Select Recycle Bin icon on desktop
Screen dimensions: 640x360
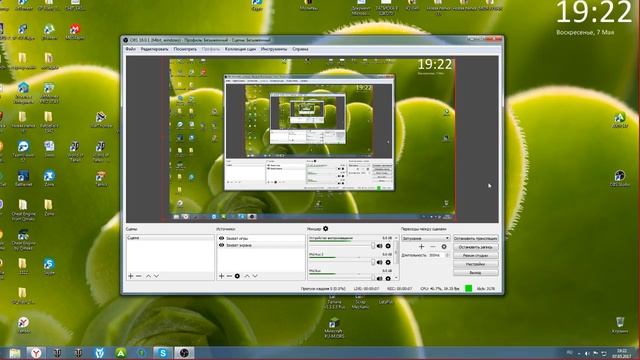pyautogui.click(x=620, y=325)
